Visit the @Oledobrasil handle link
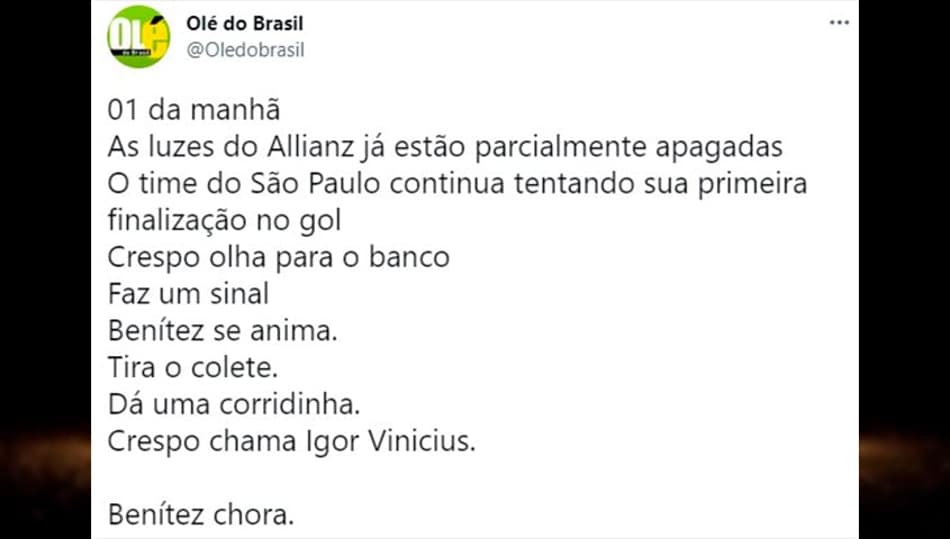The image size is (950, 539). (x=245, y=50)
